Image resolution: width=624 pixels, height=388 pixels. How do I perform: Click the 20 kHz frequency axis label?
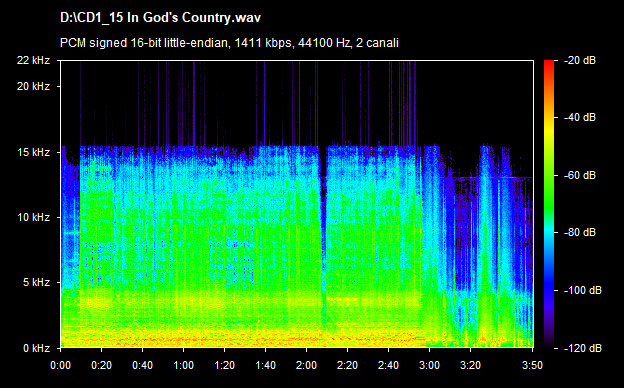coord(33,86)
